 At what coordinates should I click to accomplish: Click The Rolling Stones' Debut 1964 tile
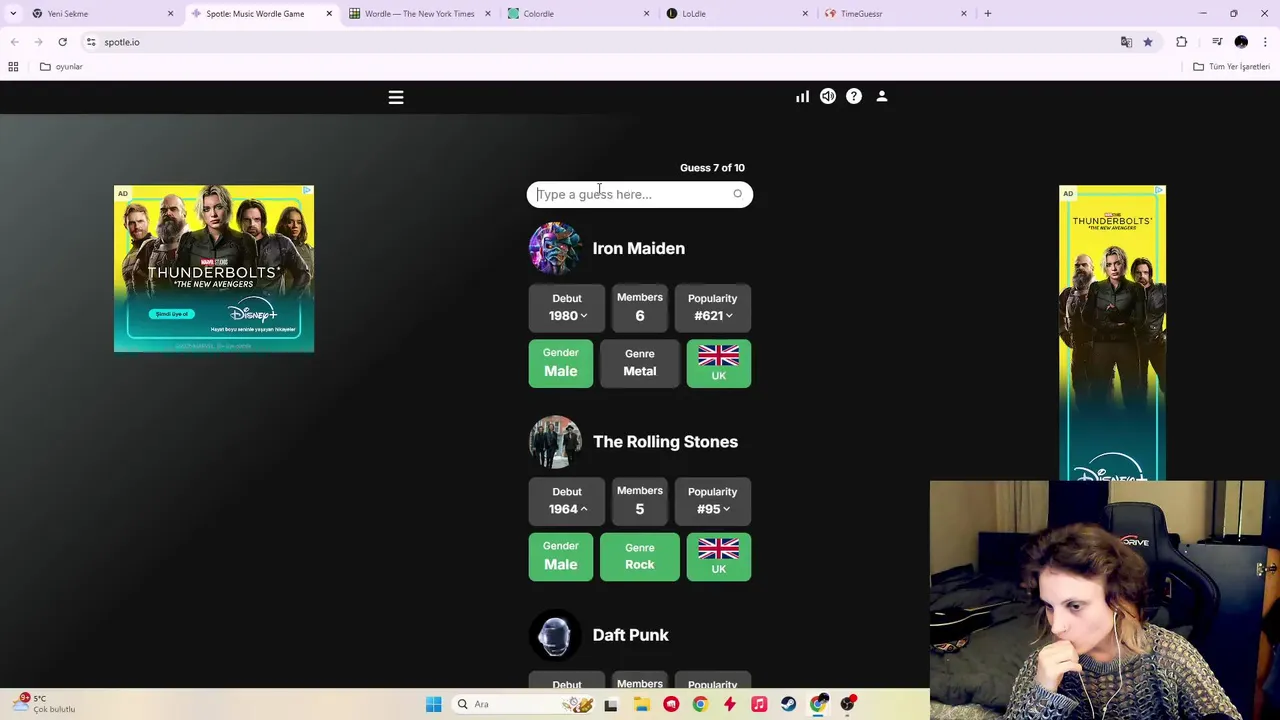pyautogui.click(x=567, y=500)
